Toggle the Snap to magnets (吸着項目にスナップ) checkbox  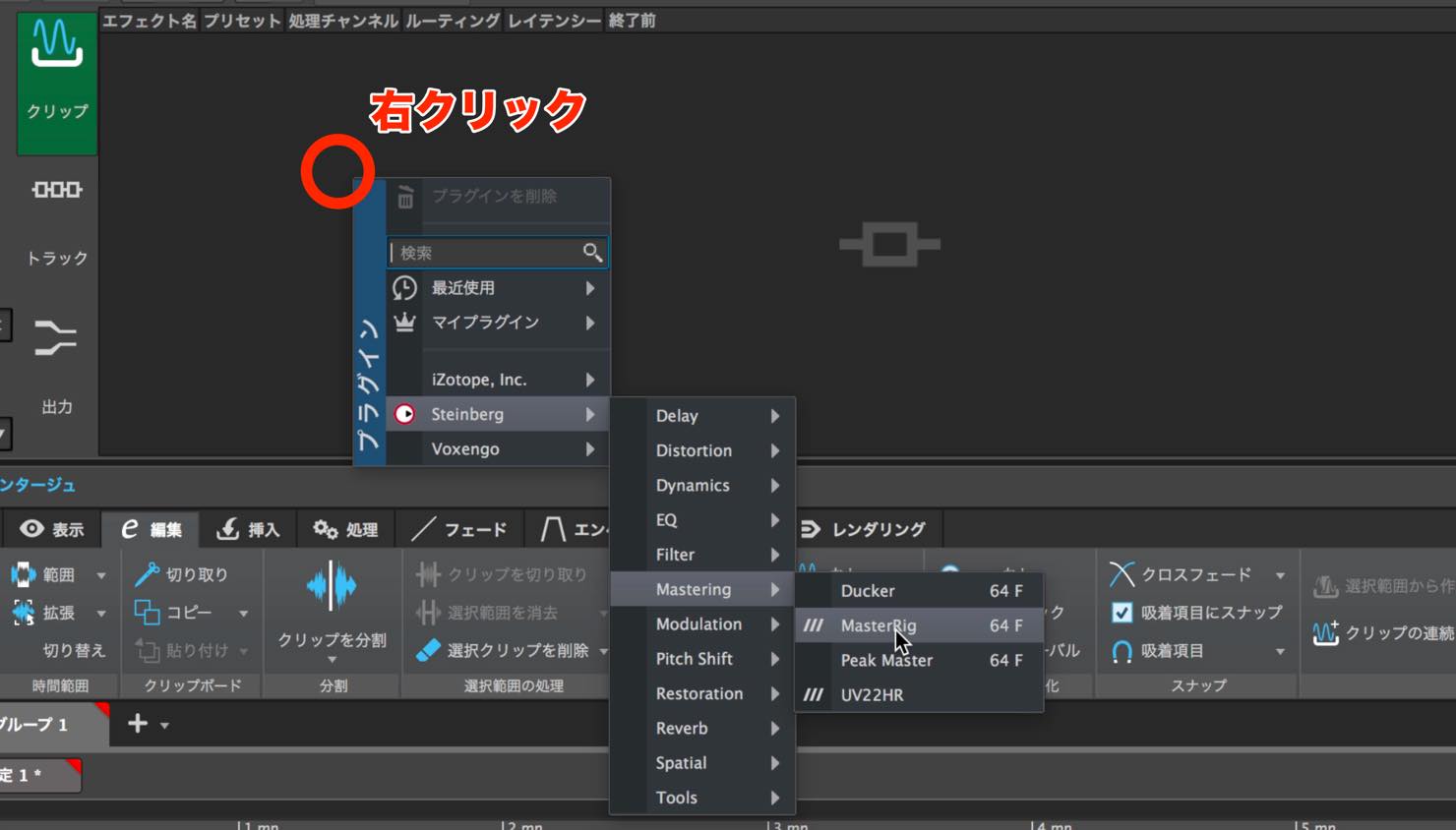coord(1122,613)
